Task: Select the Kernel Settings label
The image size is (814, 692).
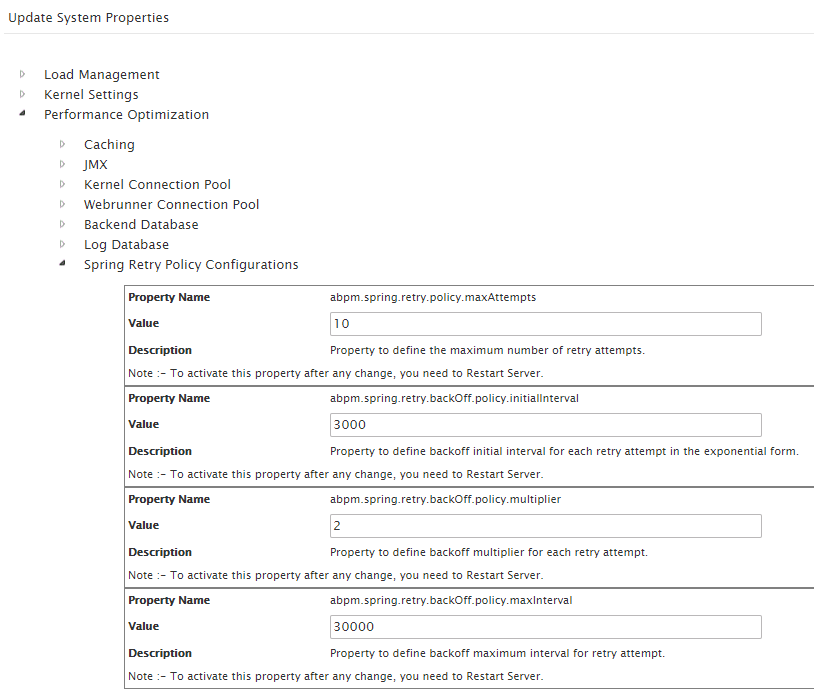Action: click(x=91, y=94)
